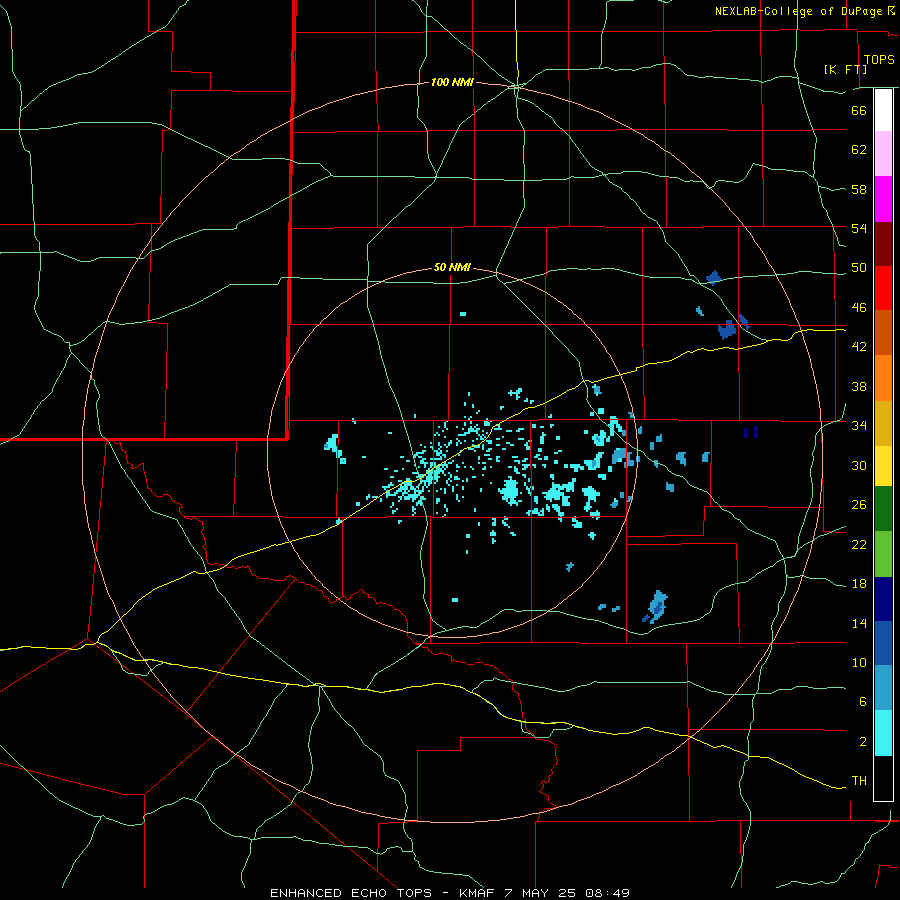Click the '26' legend value
Screen dimensions: 900x900
click(859, 505)
